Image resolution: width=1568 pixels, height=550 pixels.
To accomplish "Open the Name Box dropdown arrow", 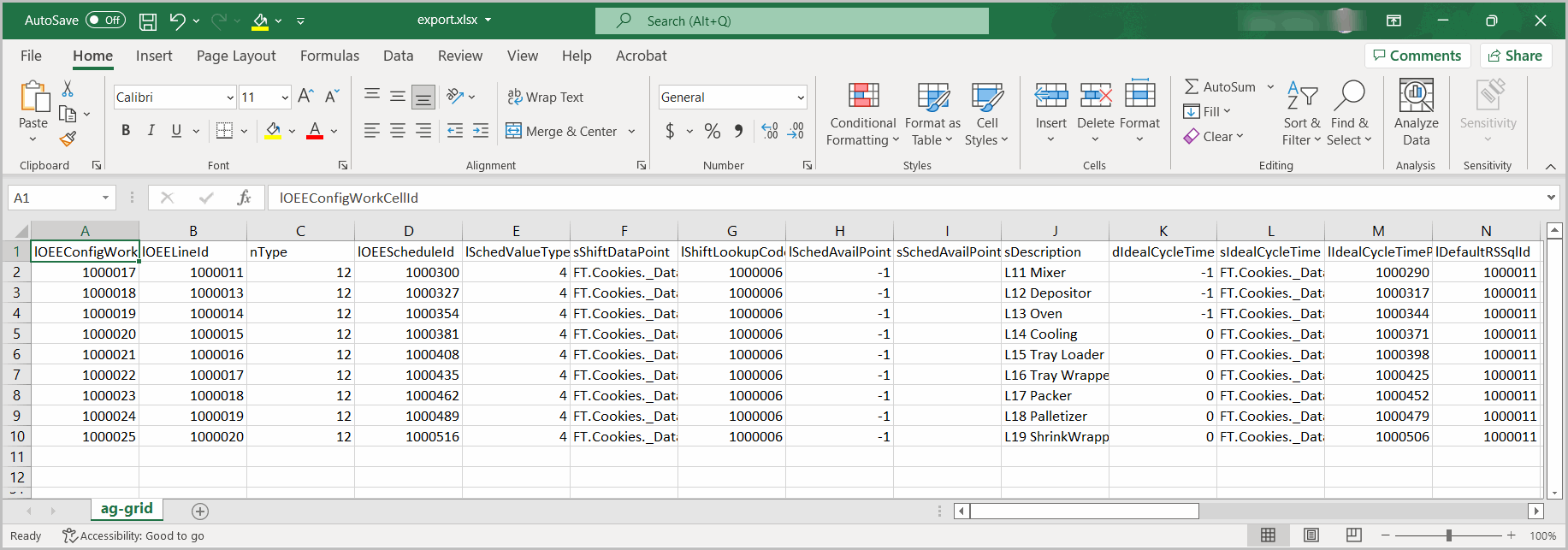I will coord(105,198).
